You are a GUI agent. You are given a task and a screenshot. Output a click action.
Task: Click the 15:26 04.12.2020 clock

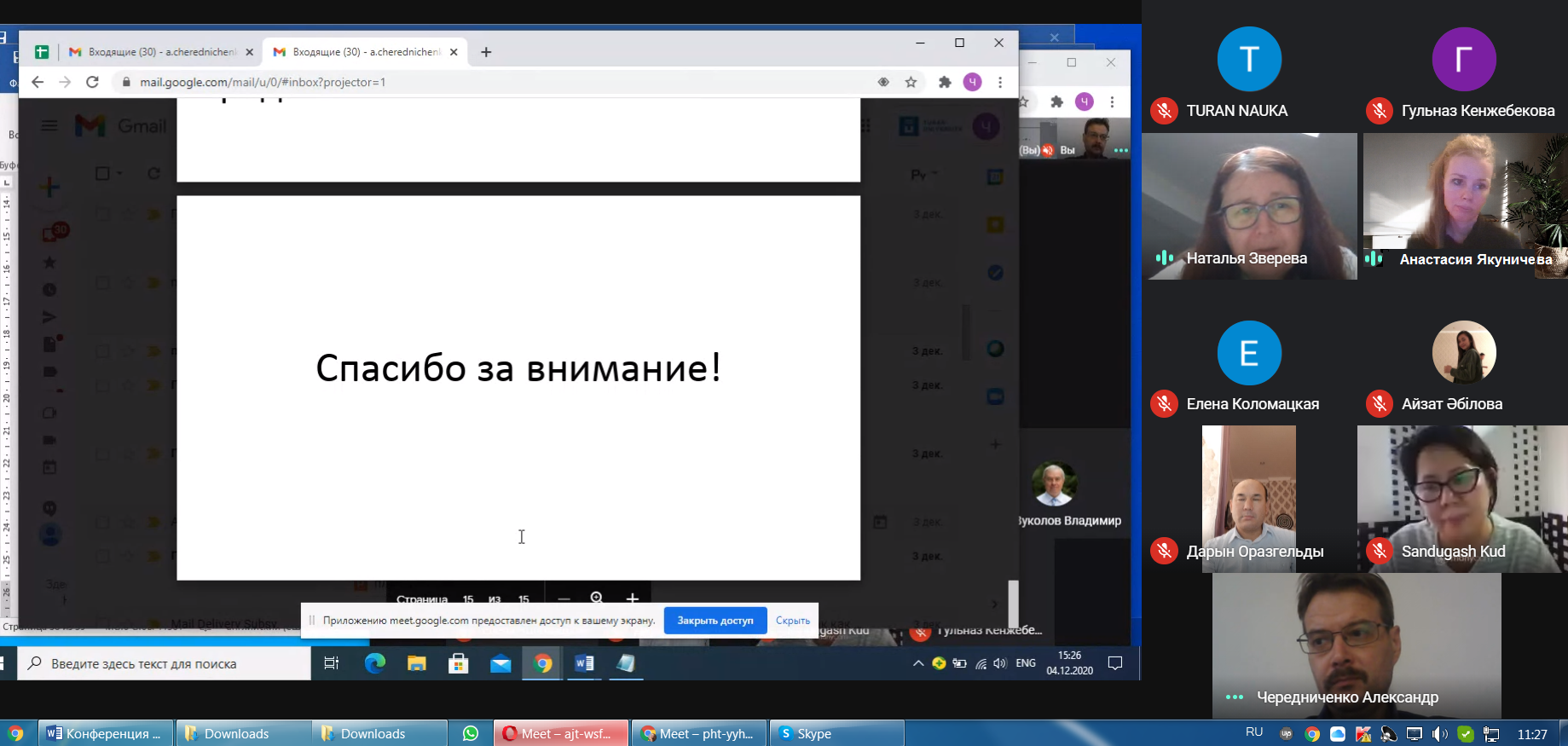1069,663
